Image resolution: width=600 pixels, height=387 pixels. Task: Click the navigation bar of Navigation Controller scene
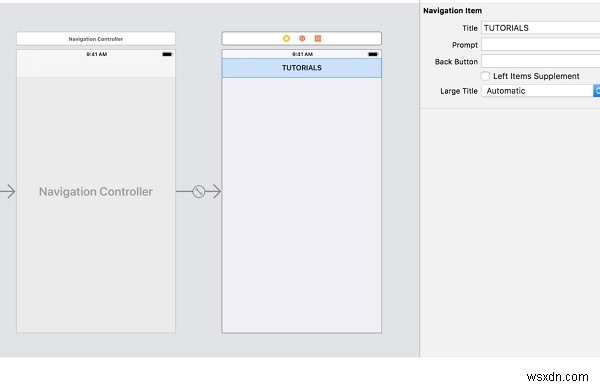coord(96,68)
